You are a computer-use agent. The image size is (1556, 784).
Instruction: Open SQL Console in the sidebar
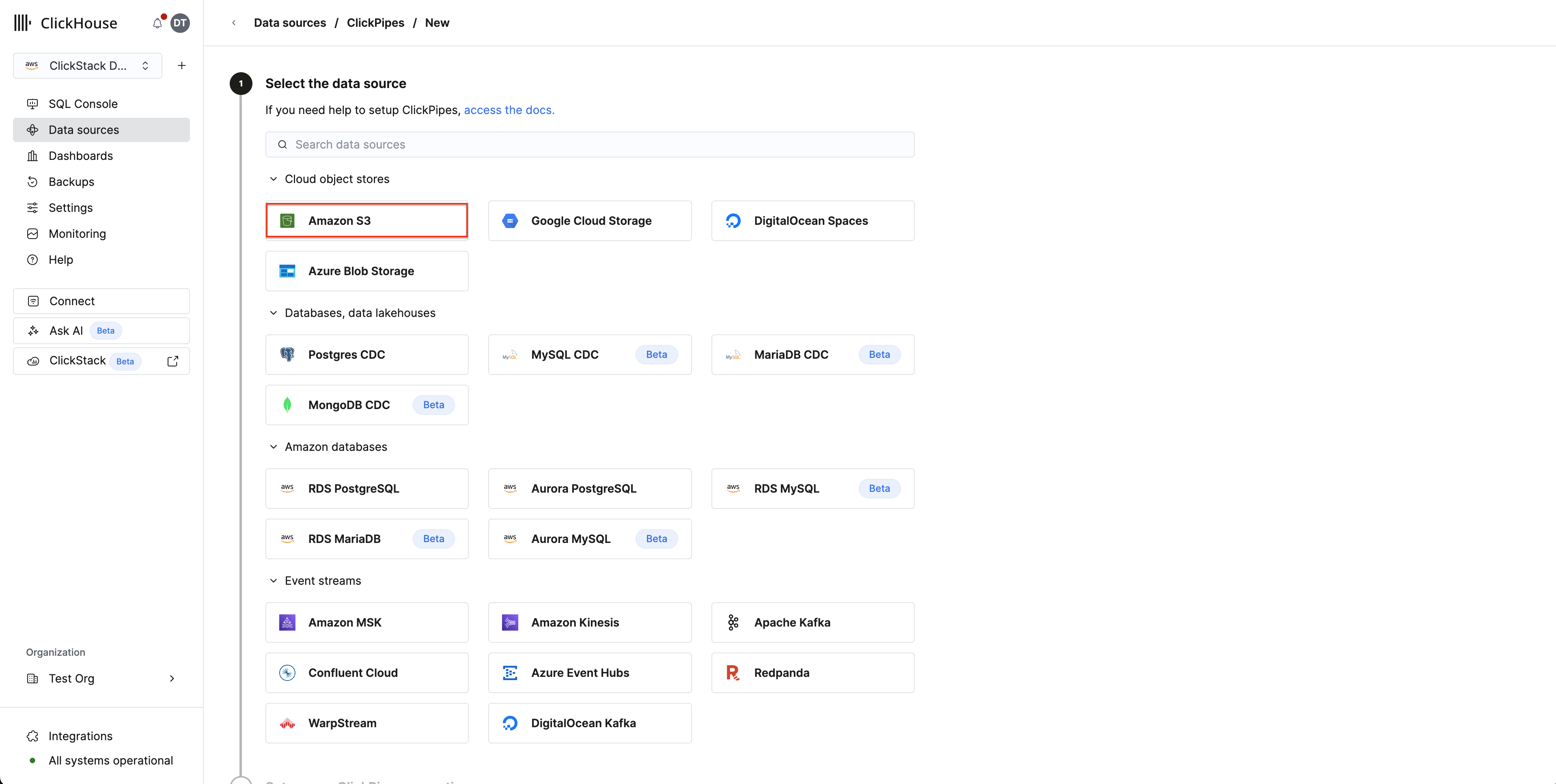pos(83,104)
